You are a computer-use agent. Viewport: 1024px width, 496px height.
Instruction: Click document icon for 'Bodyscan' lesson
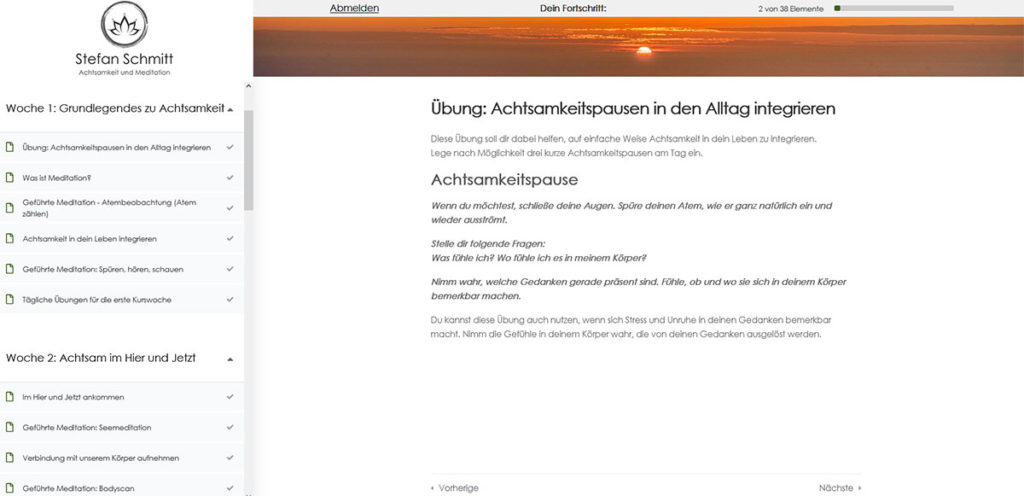coord(9,488)
